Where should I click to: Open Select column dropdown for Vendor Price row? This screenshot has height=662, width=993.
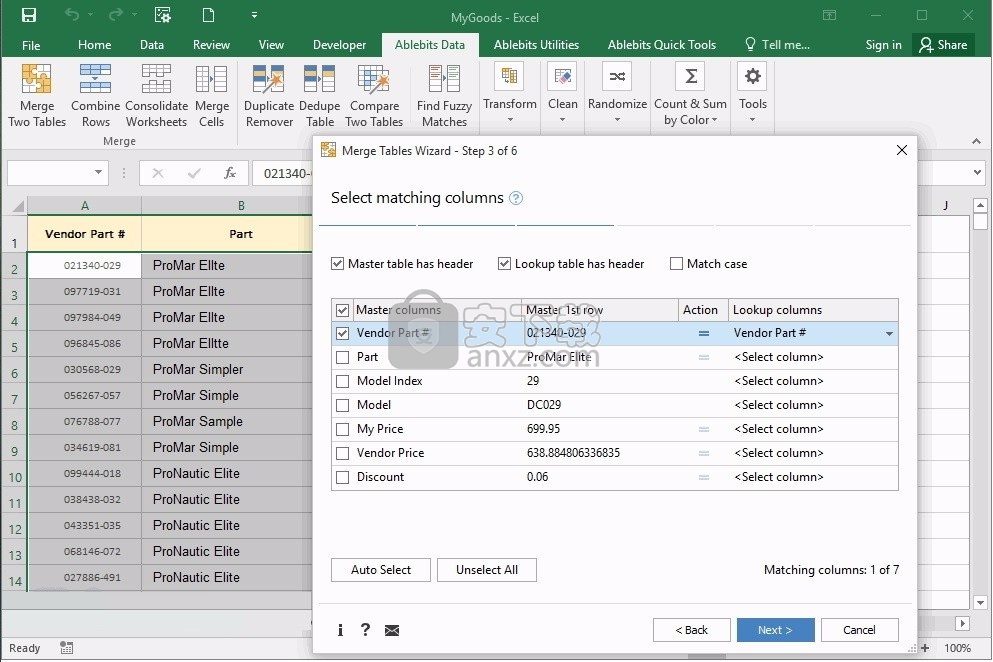click(813, 454)
